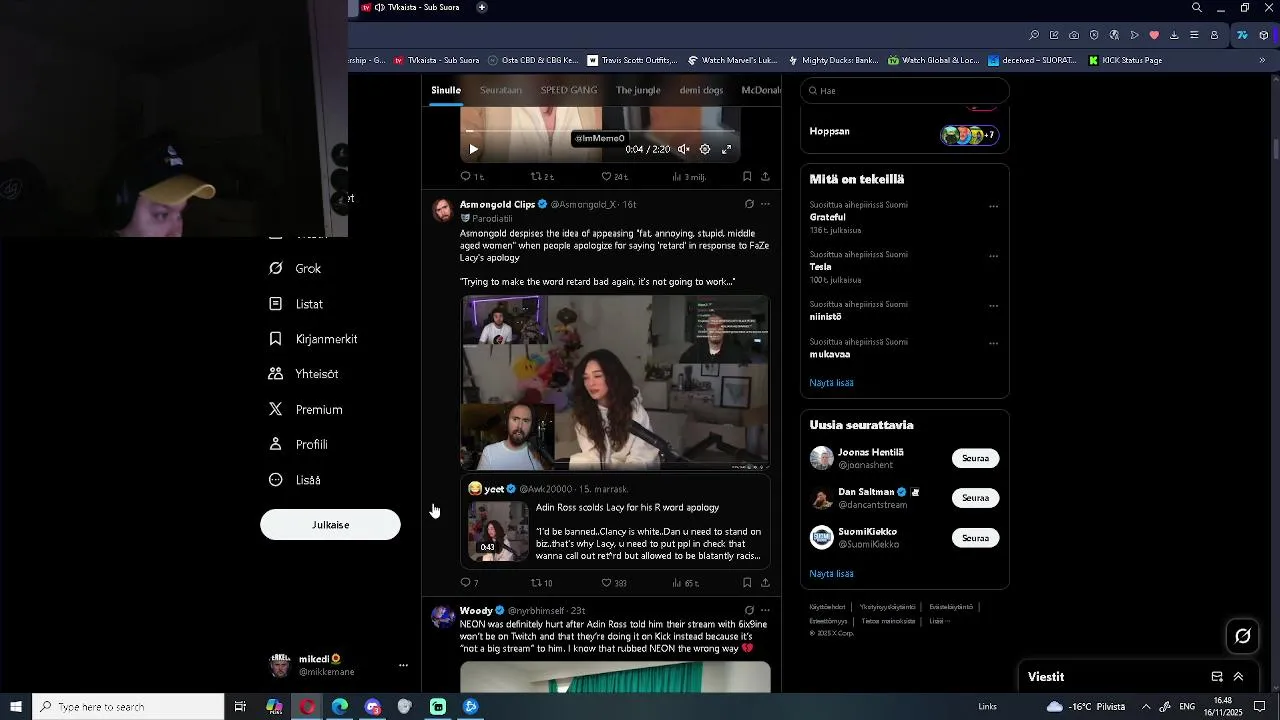The image size is (1280, 720).
Task: Open options for mukavaa trend
Action: [x=993, y=343]
